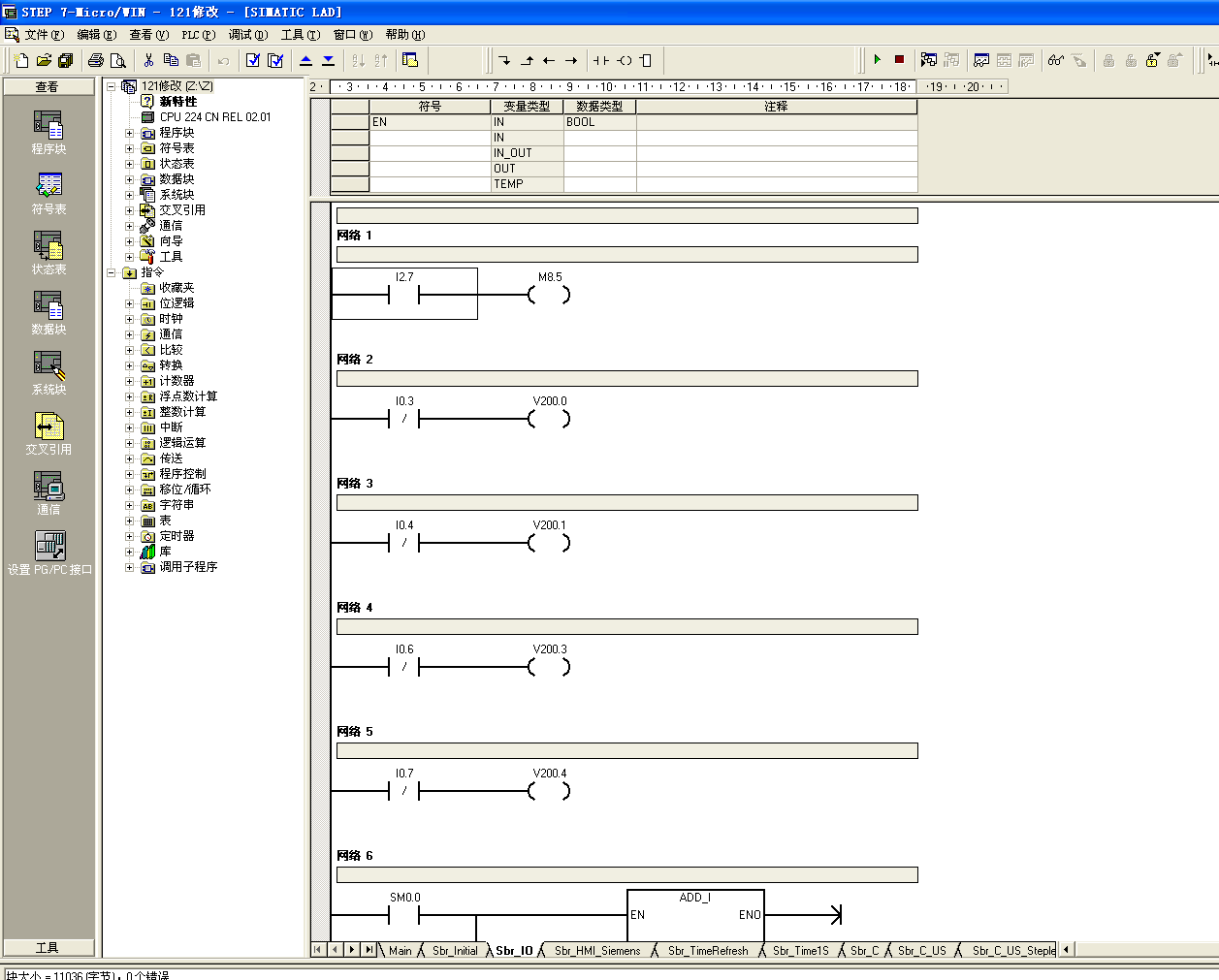The image size is (1219, 980).
Task: Expand the Bit Logic instruction folder
Action: click(x=129, y=303)
